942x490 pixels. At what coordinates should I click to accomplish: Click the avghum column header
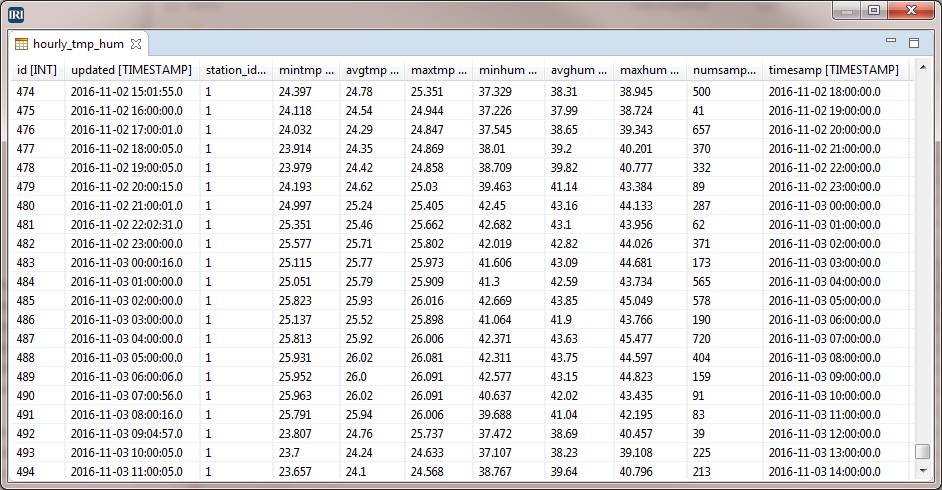579,70
